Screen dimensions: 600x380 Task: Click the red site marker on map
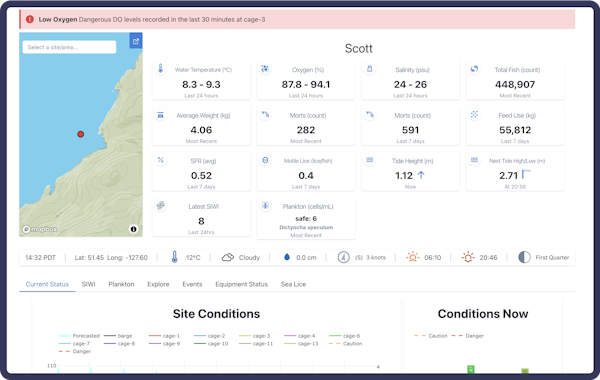81,134
